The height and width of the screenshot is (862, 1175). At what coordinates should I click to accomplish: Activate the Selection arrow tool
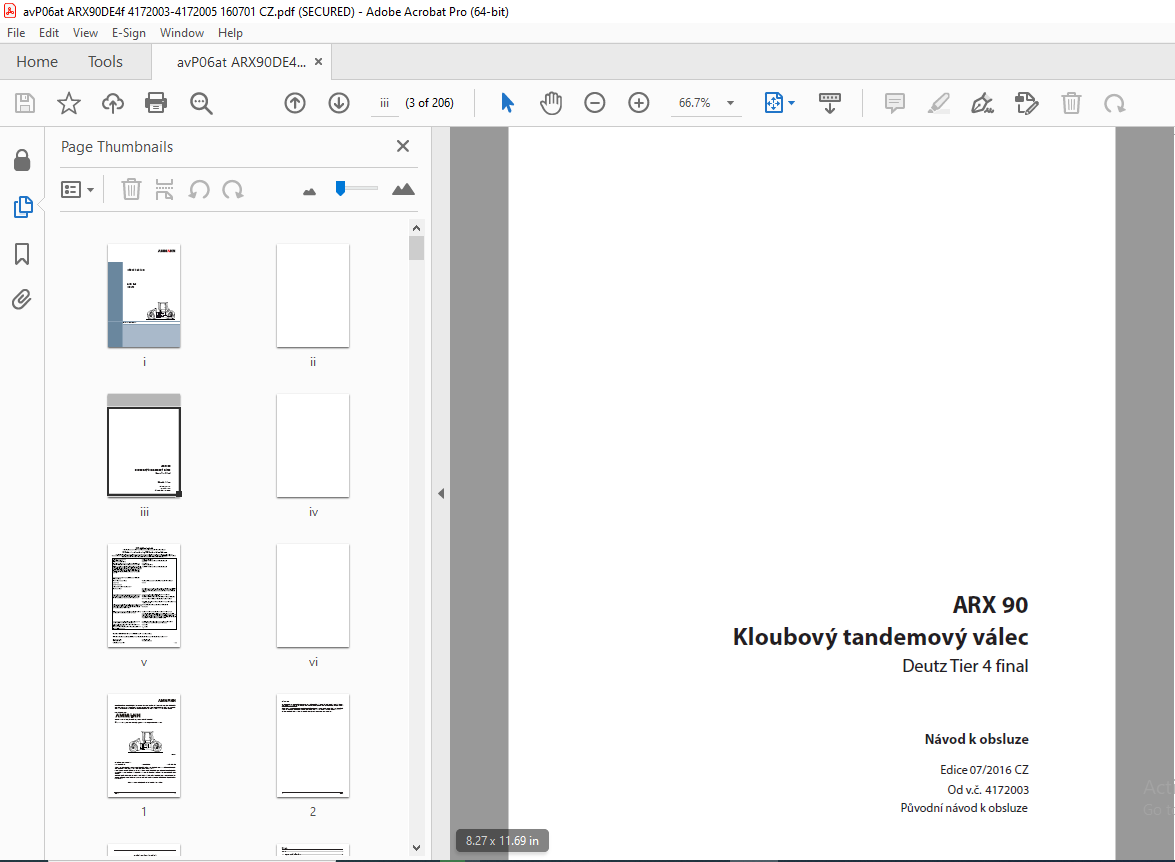point(507,103)
